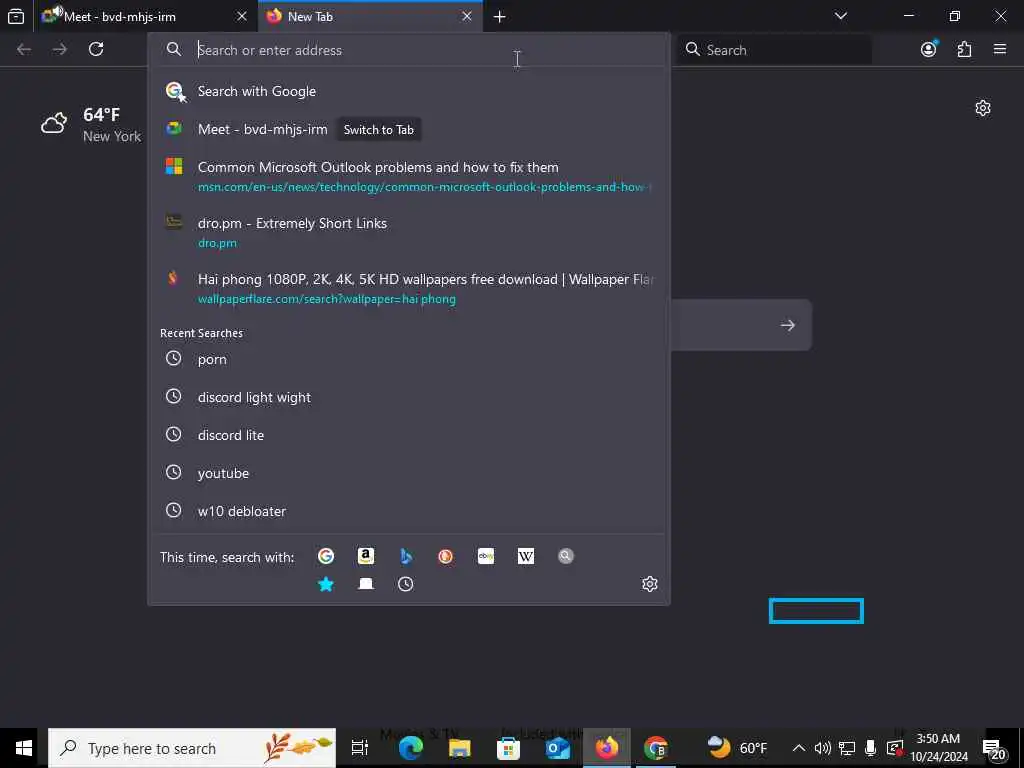Click the Firefox icon on the taskbar
Image resolution: width=1024 pixels, height=768 pixels.
(x=607, y=748)
